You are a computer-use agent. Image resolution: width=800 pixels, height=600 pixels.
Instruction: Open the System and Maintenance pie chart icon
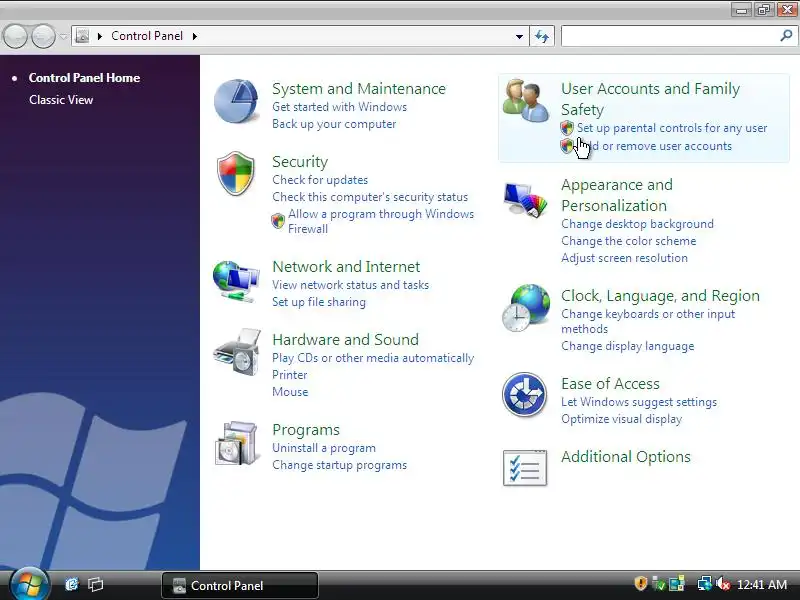click(236, 101)
